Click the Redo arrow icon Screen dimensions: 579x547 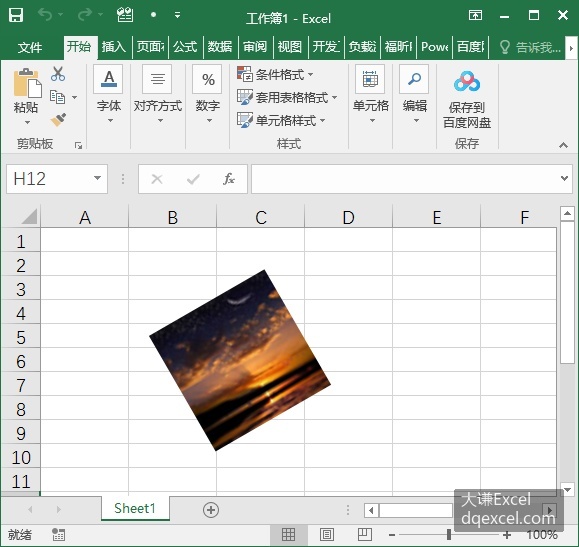point(85,15)
